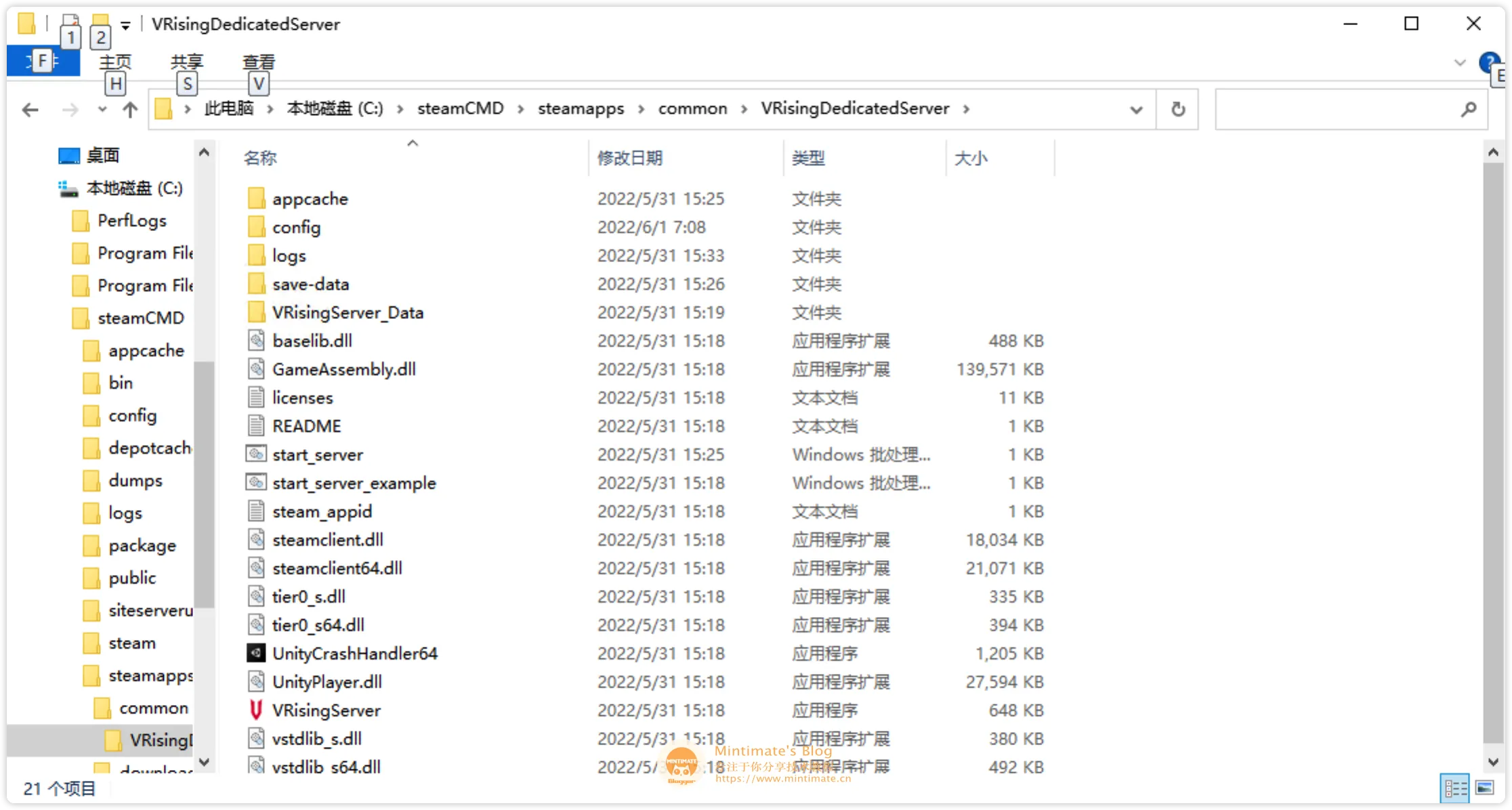Click the refresh button beside address bar
Screen dimensions: 1512x810
pyautogui.click(x=1178, y=109)
